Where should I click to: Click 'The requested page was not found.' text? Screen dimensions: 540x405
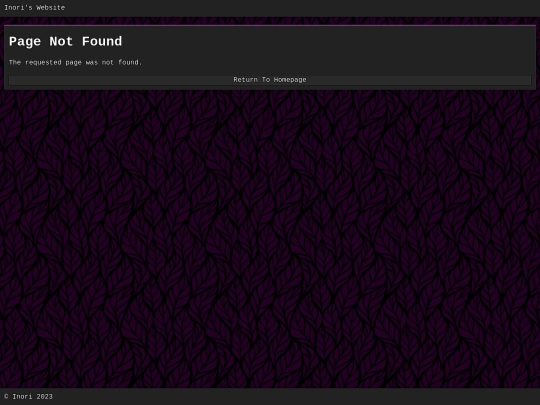(x=75, y=63)
